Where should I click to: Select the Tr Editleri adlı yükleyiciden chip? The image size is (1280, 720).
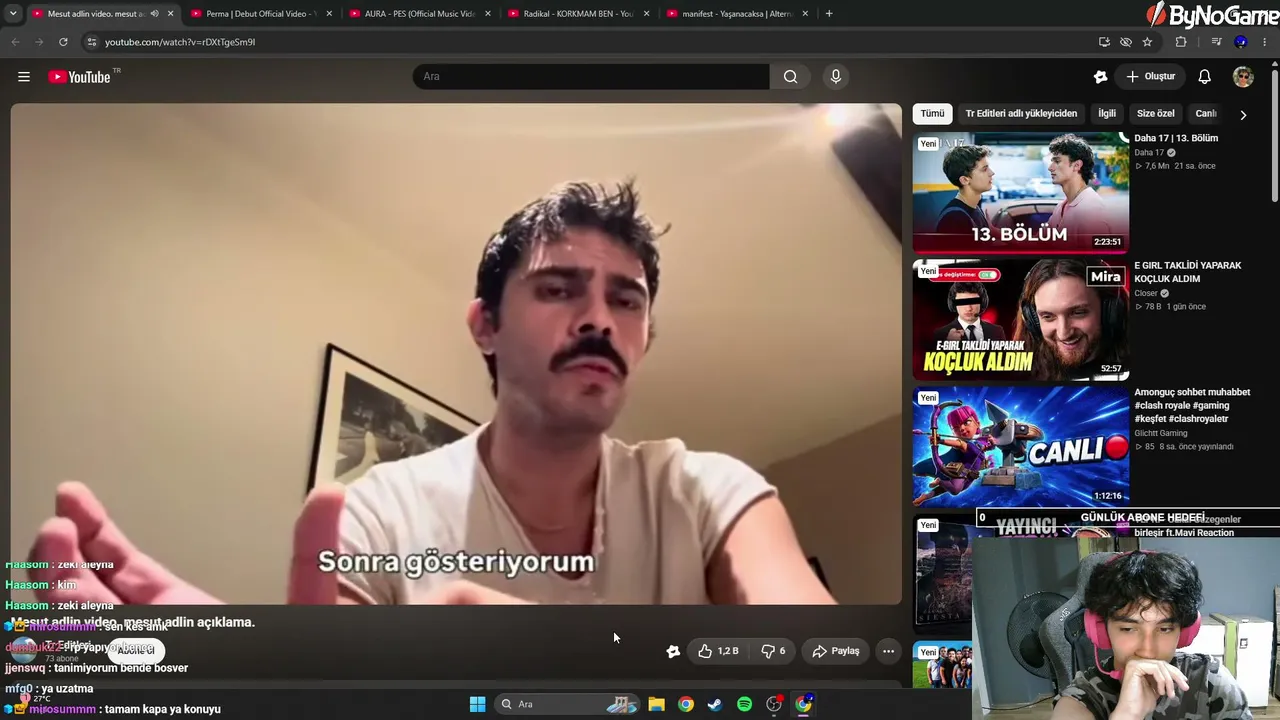click(1021, 114)
